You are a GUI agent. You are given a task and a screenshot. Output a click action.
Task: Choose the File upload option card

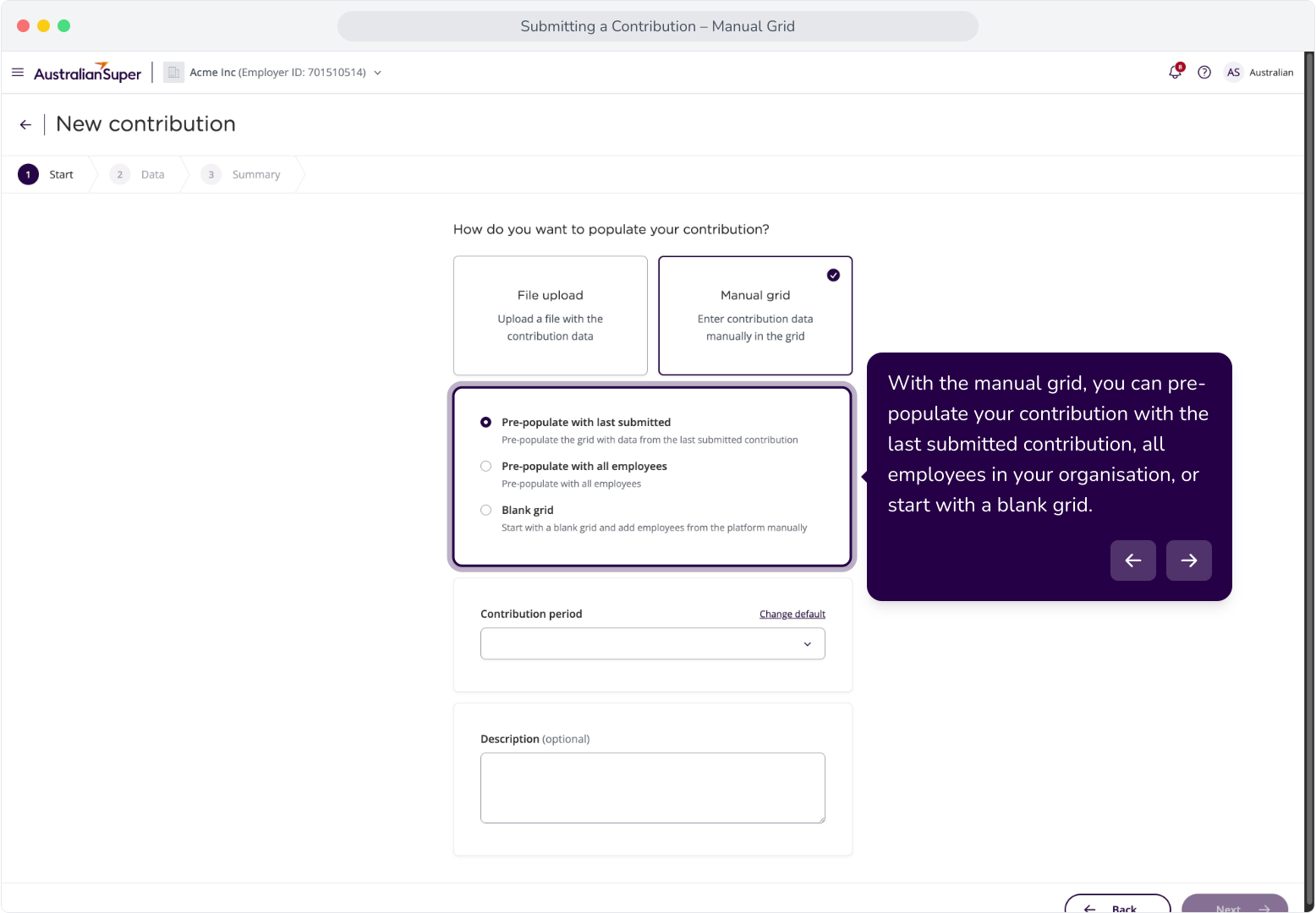(x=551, y=315)
